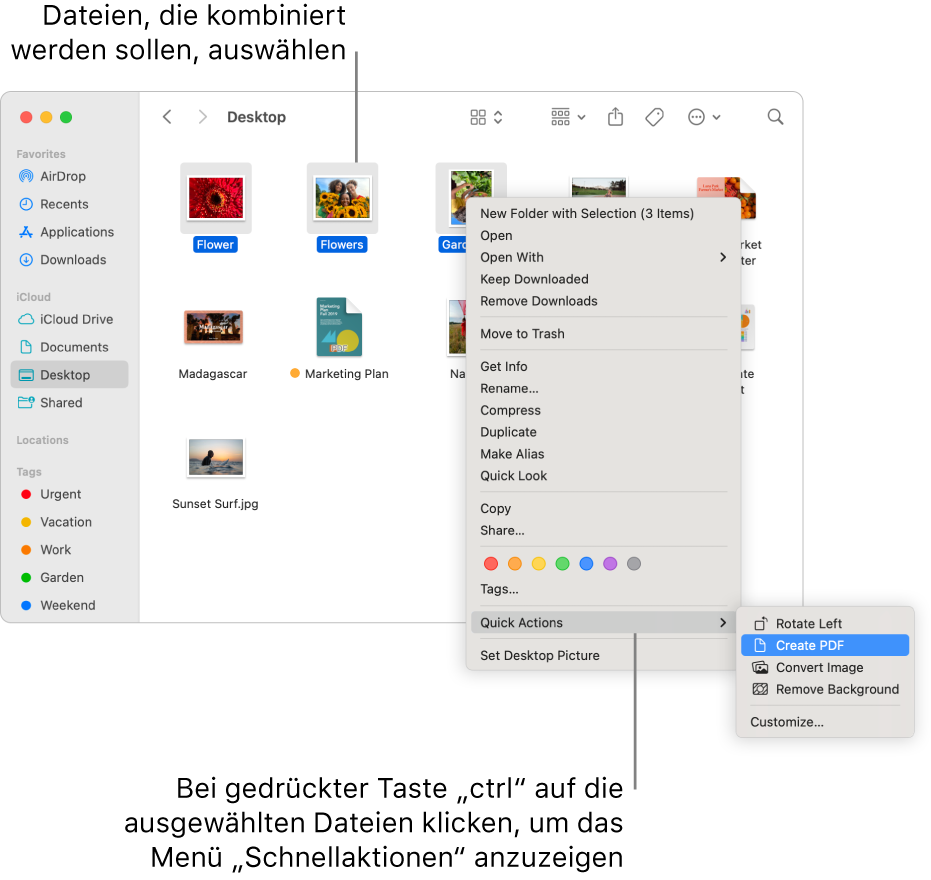Apply the blue tag color
This screenshot has width=931, height=880.
(586, 564)
